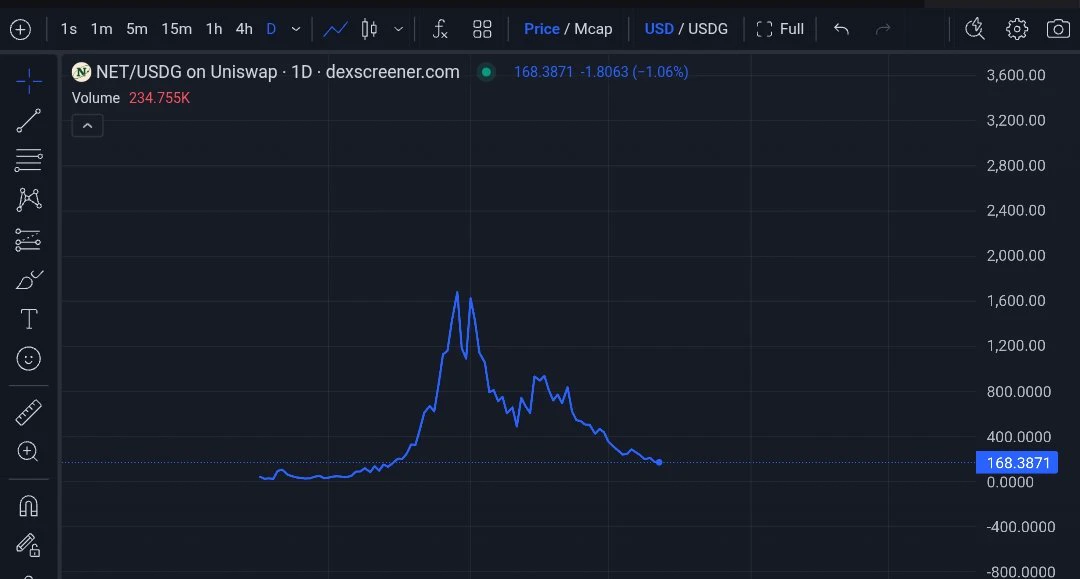1080x579 pixels.
Task: Open the indicators fx menu
Action: (439, 29)
